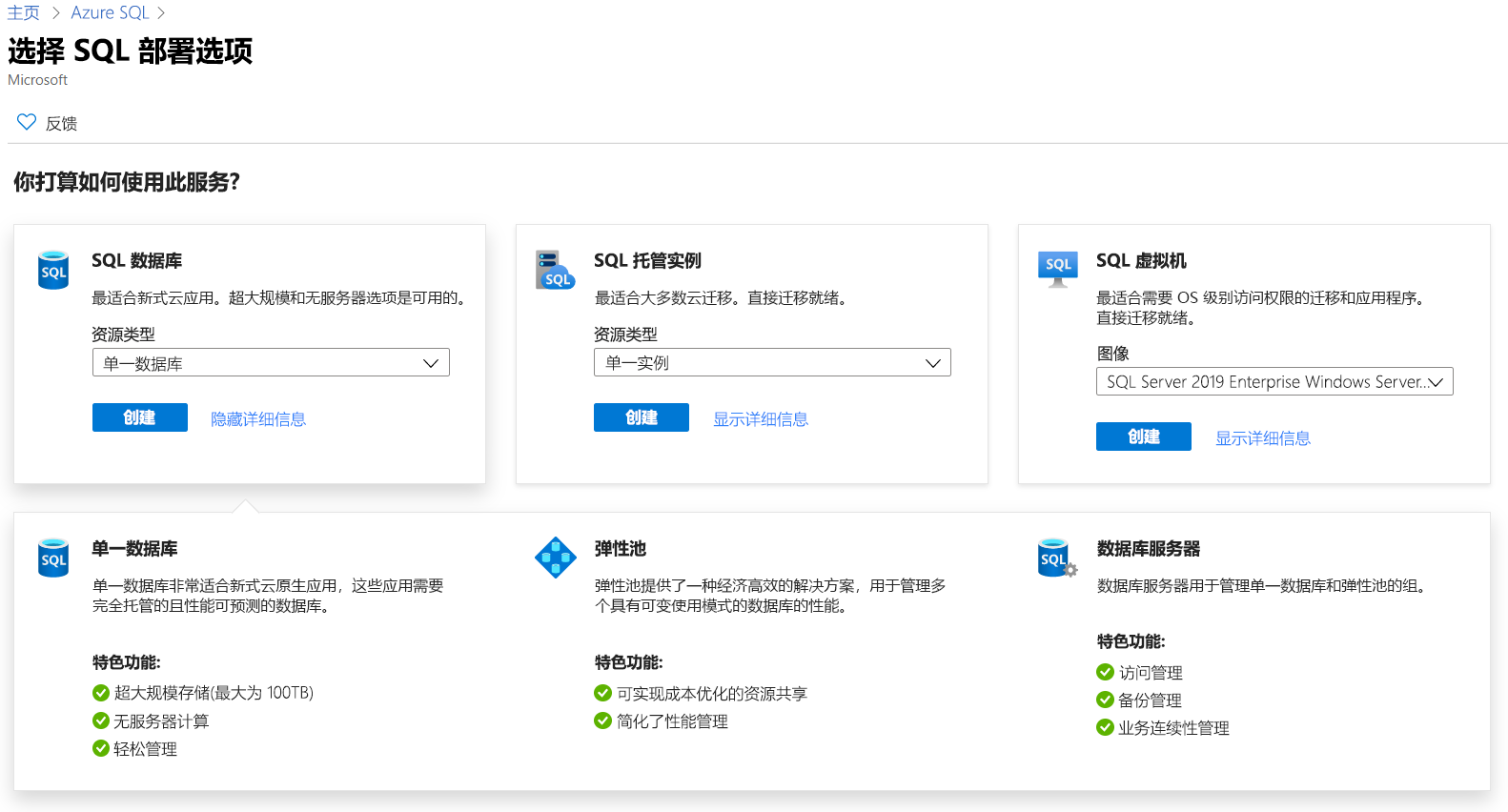Click checkmark next to 可实现成本优化的资源共享

[602, 693]
